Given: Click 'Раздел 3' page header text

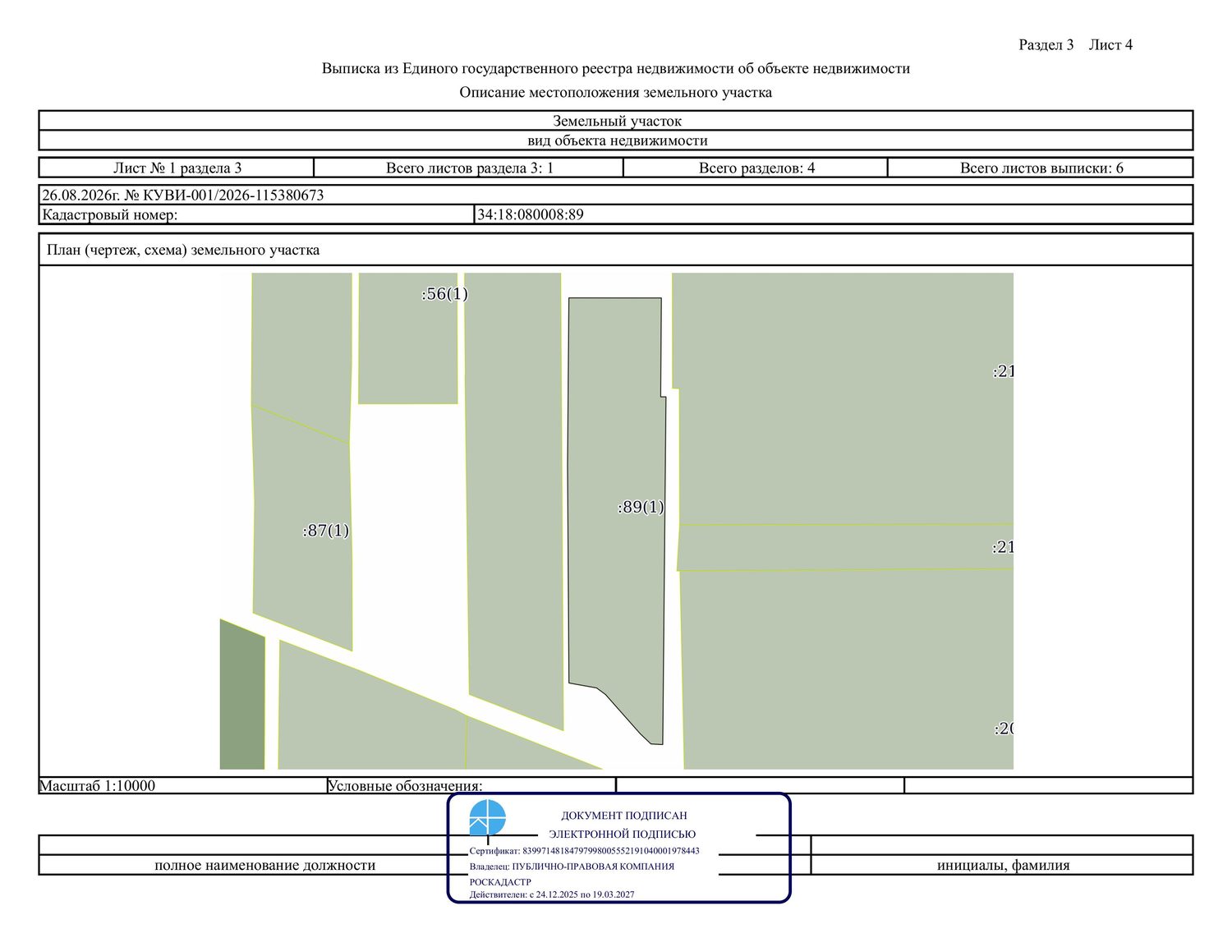Looking at the screenshot, I should (x=1046, y=44).
